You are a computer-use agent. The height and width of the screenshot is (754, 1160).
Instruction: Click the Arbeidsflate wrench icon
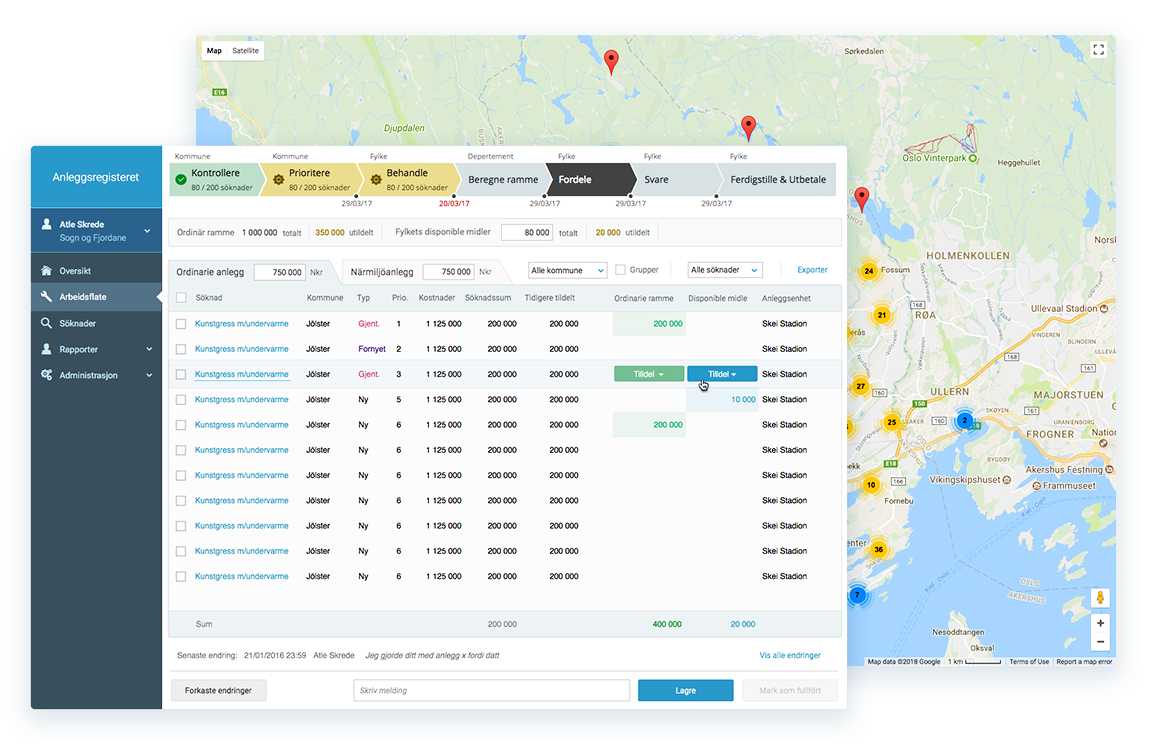point(47,297)
